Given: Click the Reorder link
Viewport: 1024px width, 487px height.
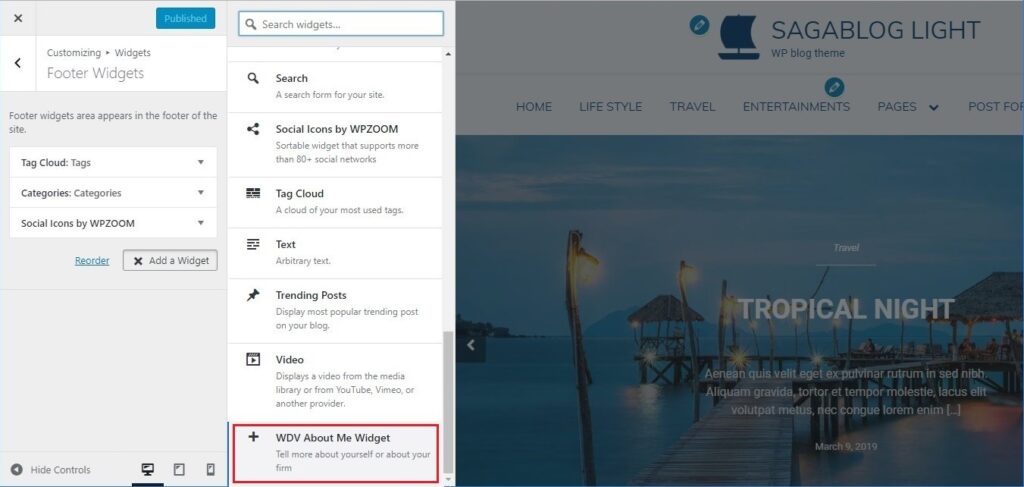Looking at the screenshot, I should (x=92, y=260).
